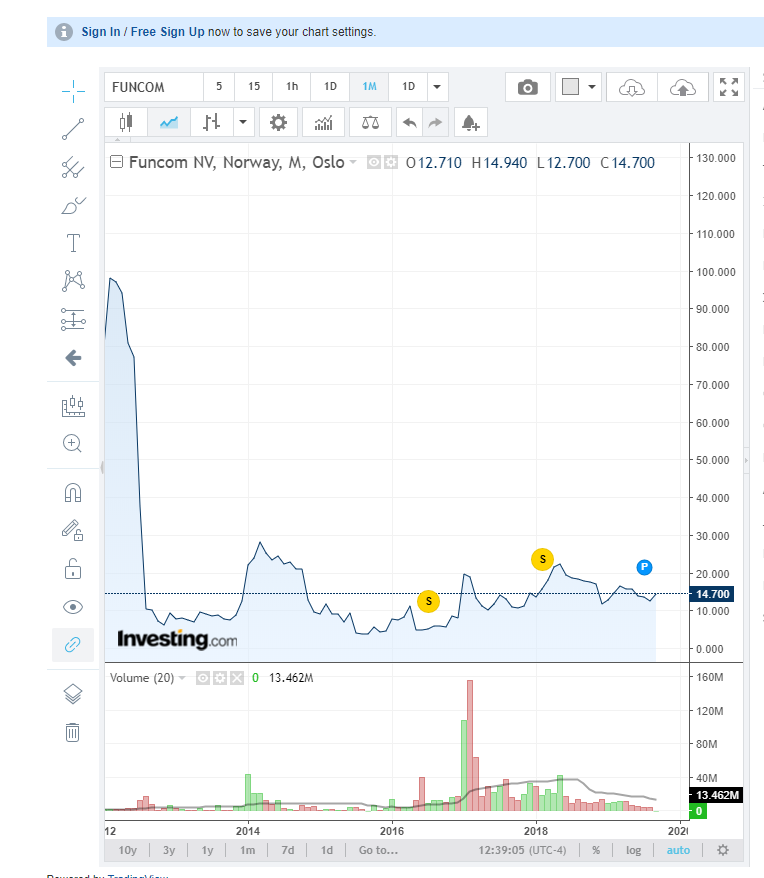Toggle stay in drawing mode pencil-lock
764x878 pixels.
(73, 530)
